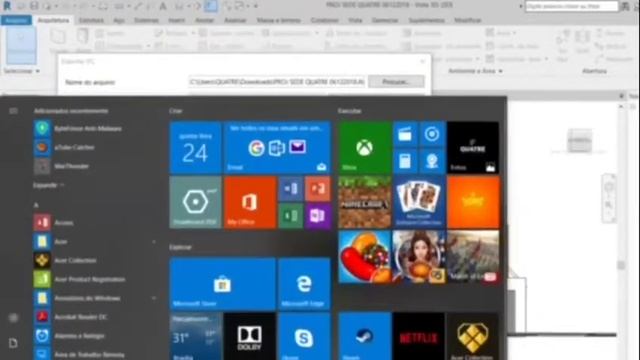Image resolution: width=640 pixels, height=360 pixels.
Task: Open the Start menu hamburger icon
Action: [x=13, y=111]
